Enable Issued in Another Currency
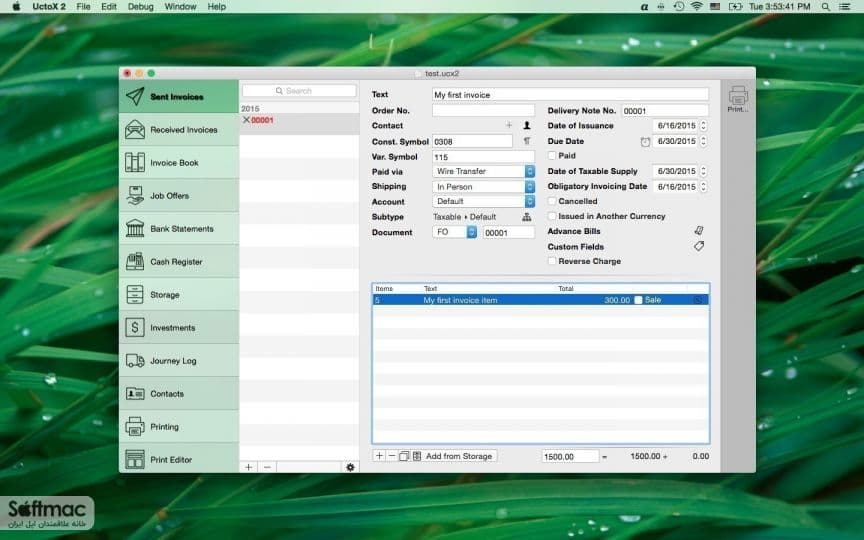 click(x=552, y=216)
